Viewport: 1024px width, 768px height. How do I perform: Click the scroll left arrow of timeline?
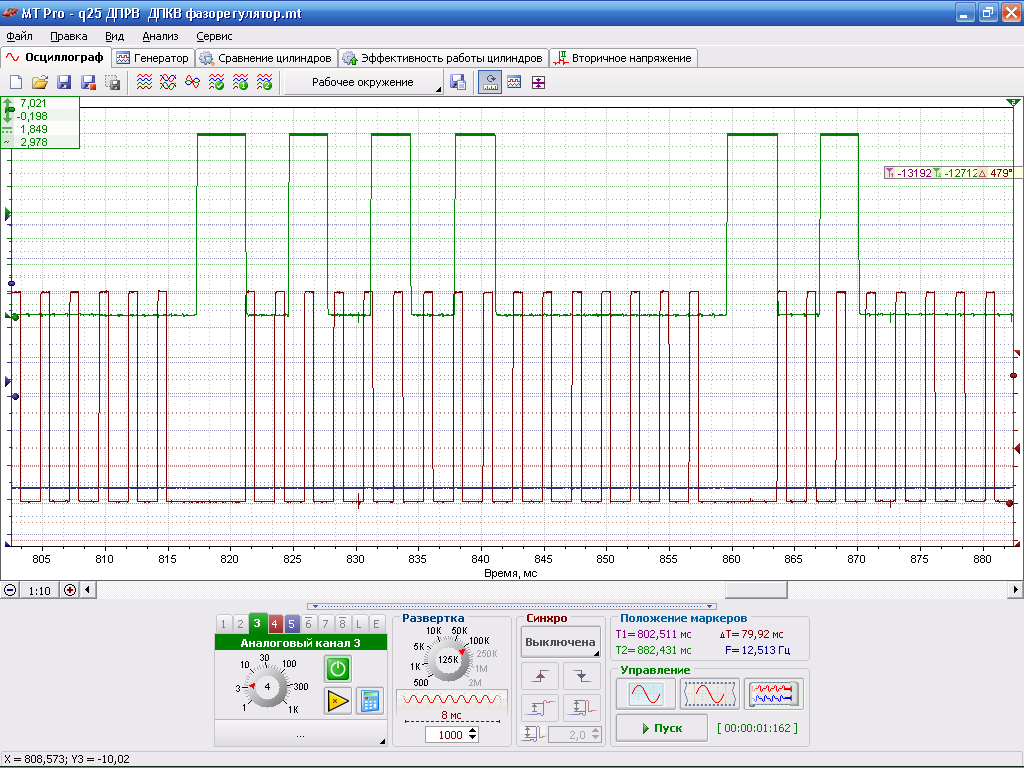[88, 590]
